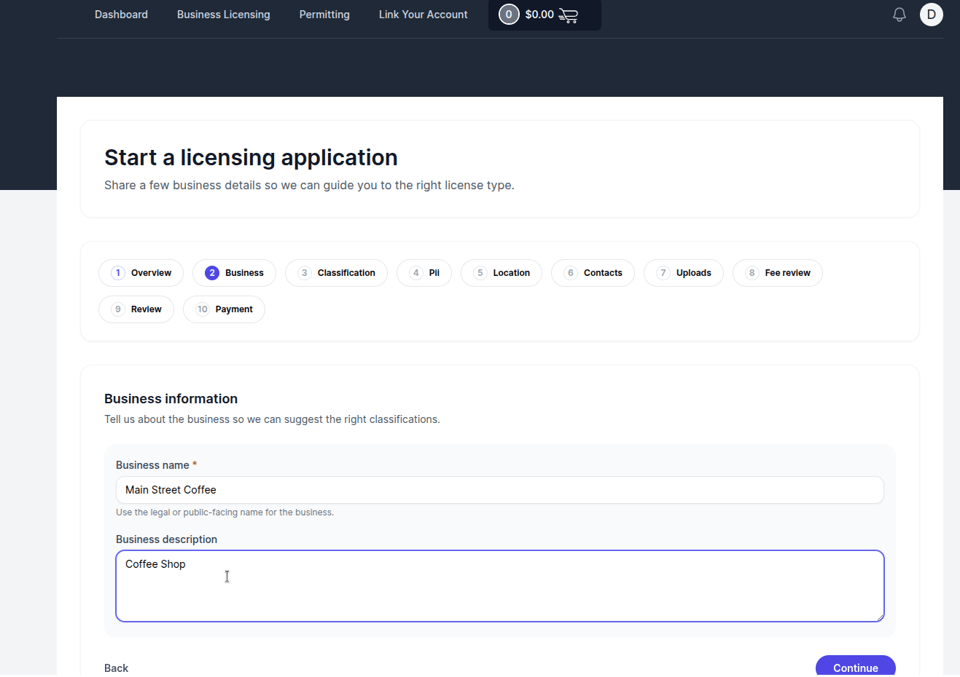Image resolution: width=960 pixels, height=677 pixels.
Task: Open the shopping cart icon
Action: [x=568, y=15]
